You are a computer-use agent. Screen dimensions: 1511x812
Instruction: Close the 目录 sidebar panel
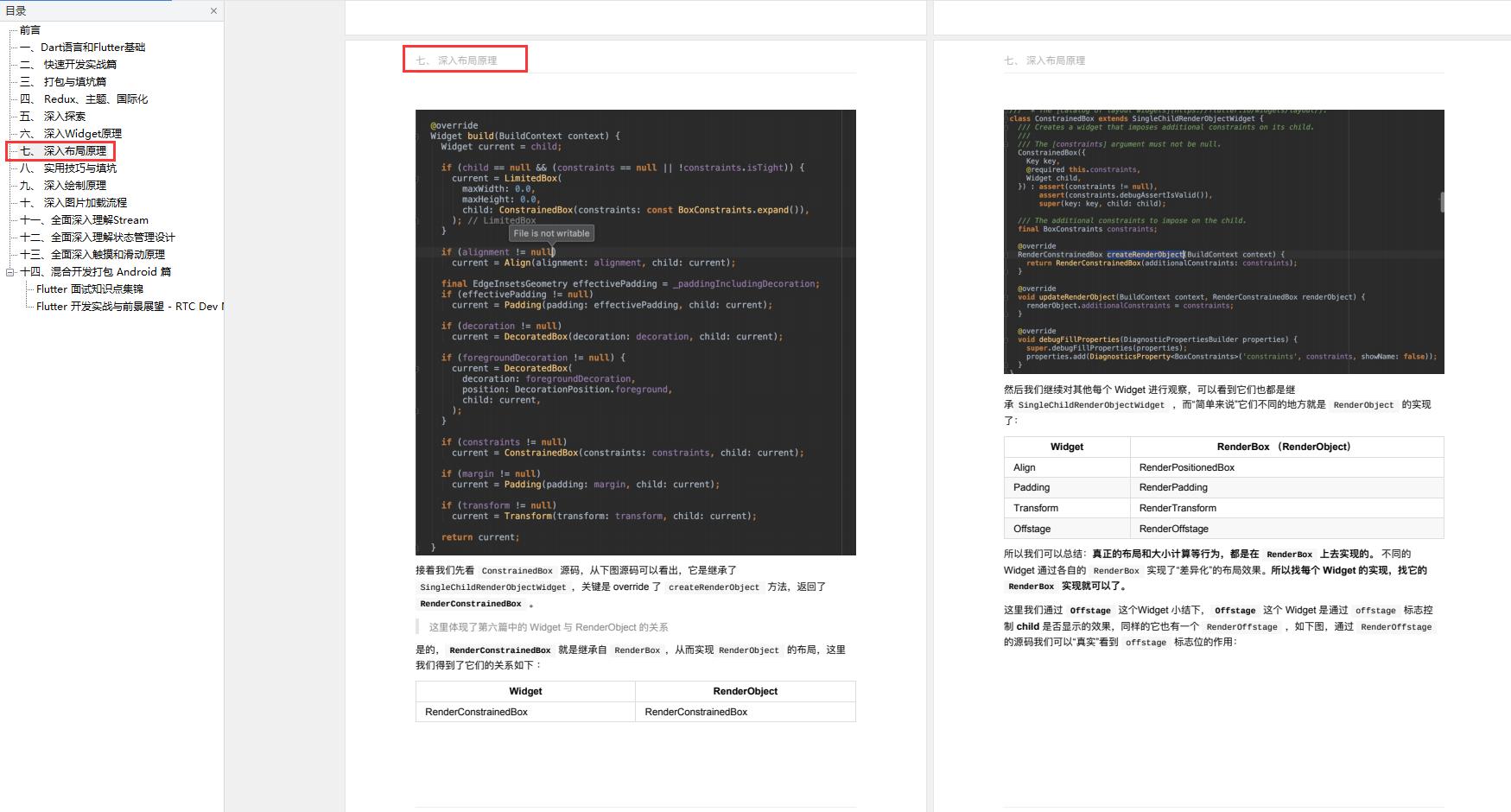click(x=213, y=11)
